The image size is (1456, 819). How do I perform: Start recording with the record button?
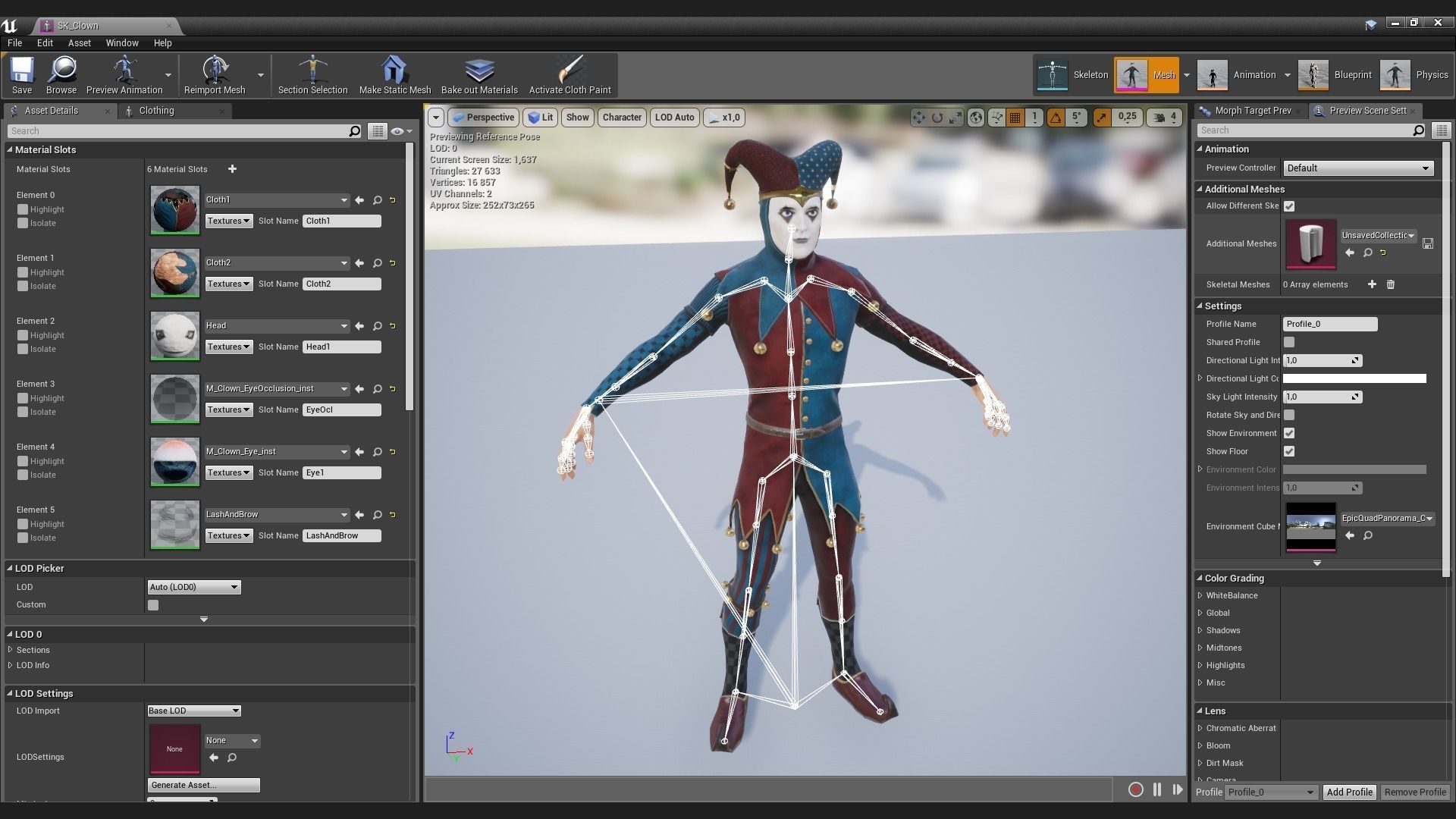pyautogui.click(x=1135, y=789)
